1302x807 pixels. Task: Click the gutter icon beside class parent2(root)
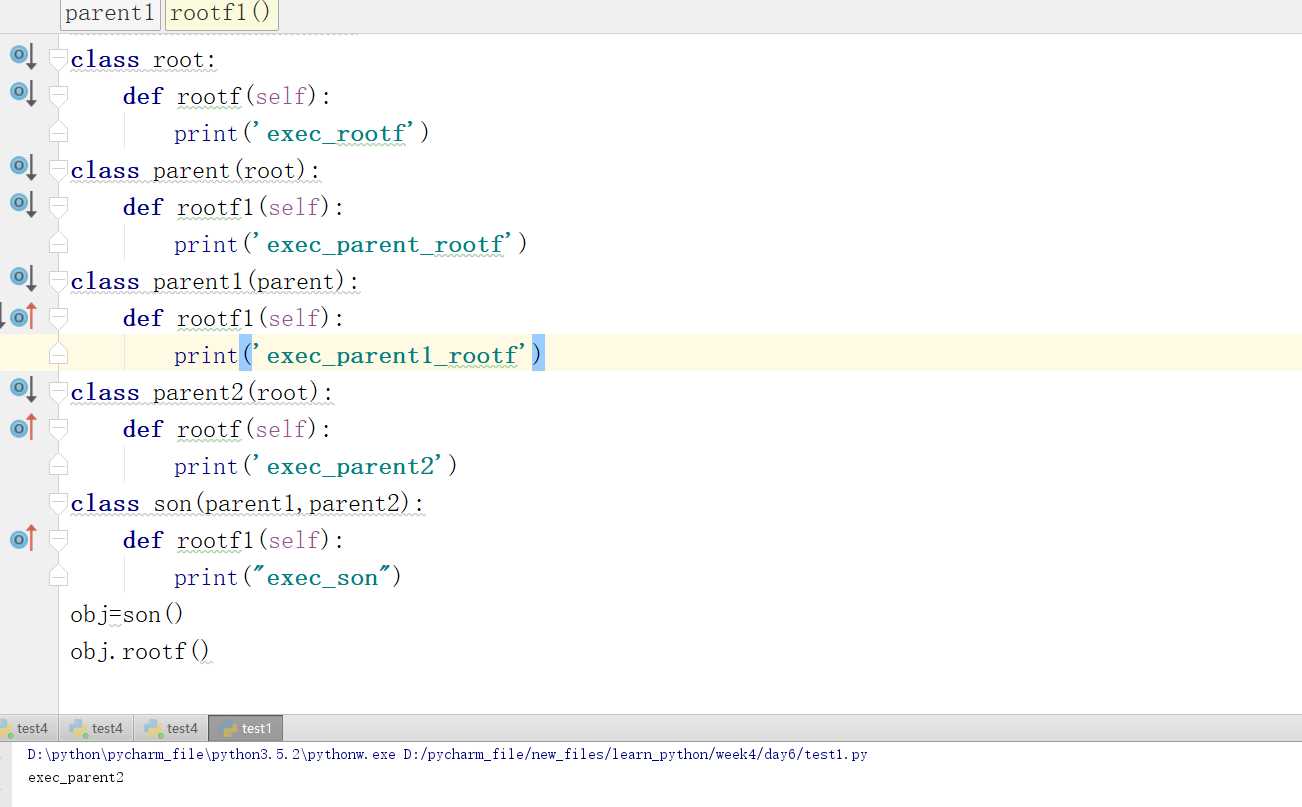click(x=23, y=389)
